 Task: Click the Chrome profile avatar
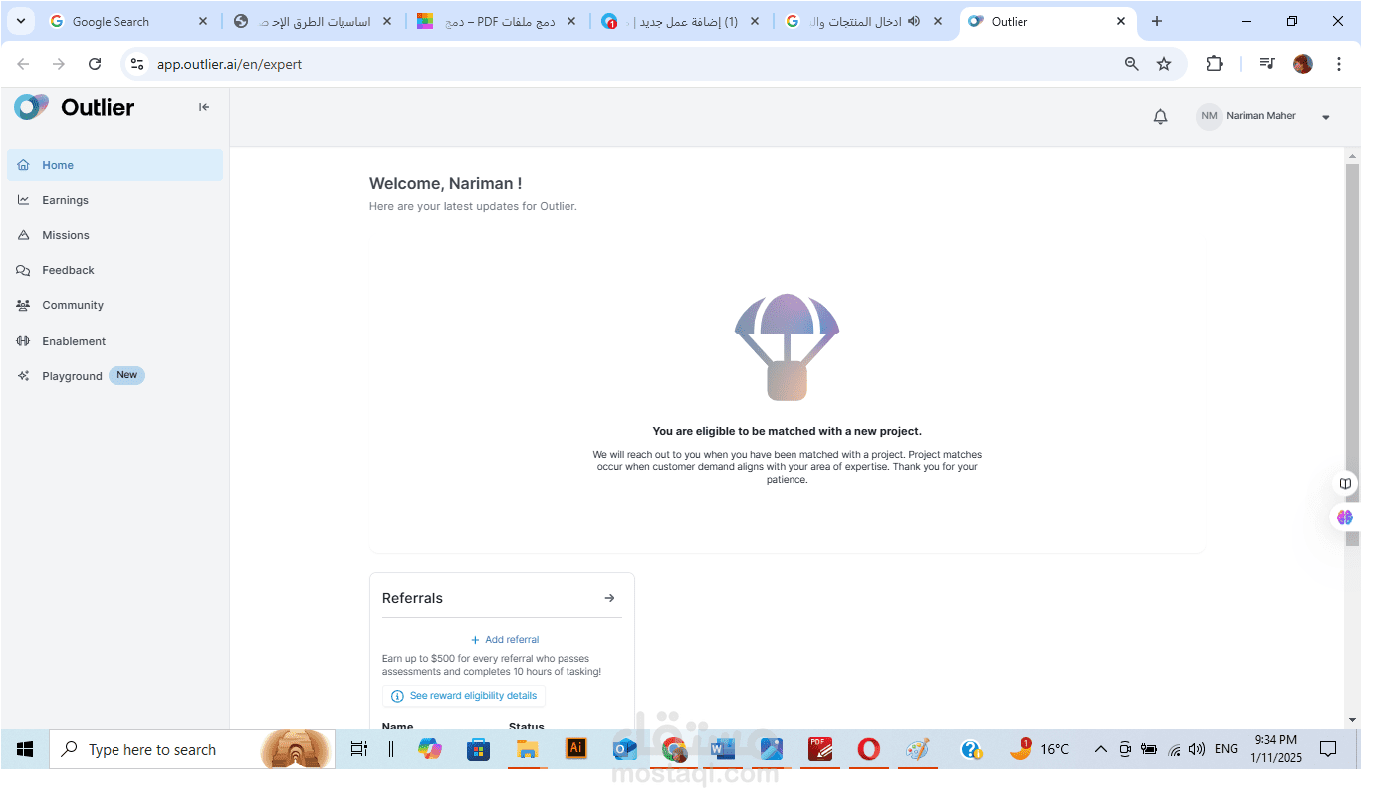[x=1302, y=64]
